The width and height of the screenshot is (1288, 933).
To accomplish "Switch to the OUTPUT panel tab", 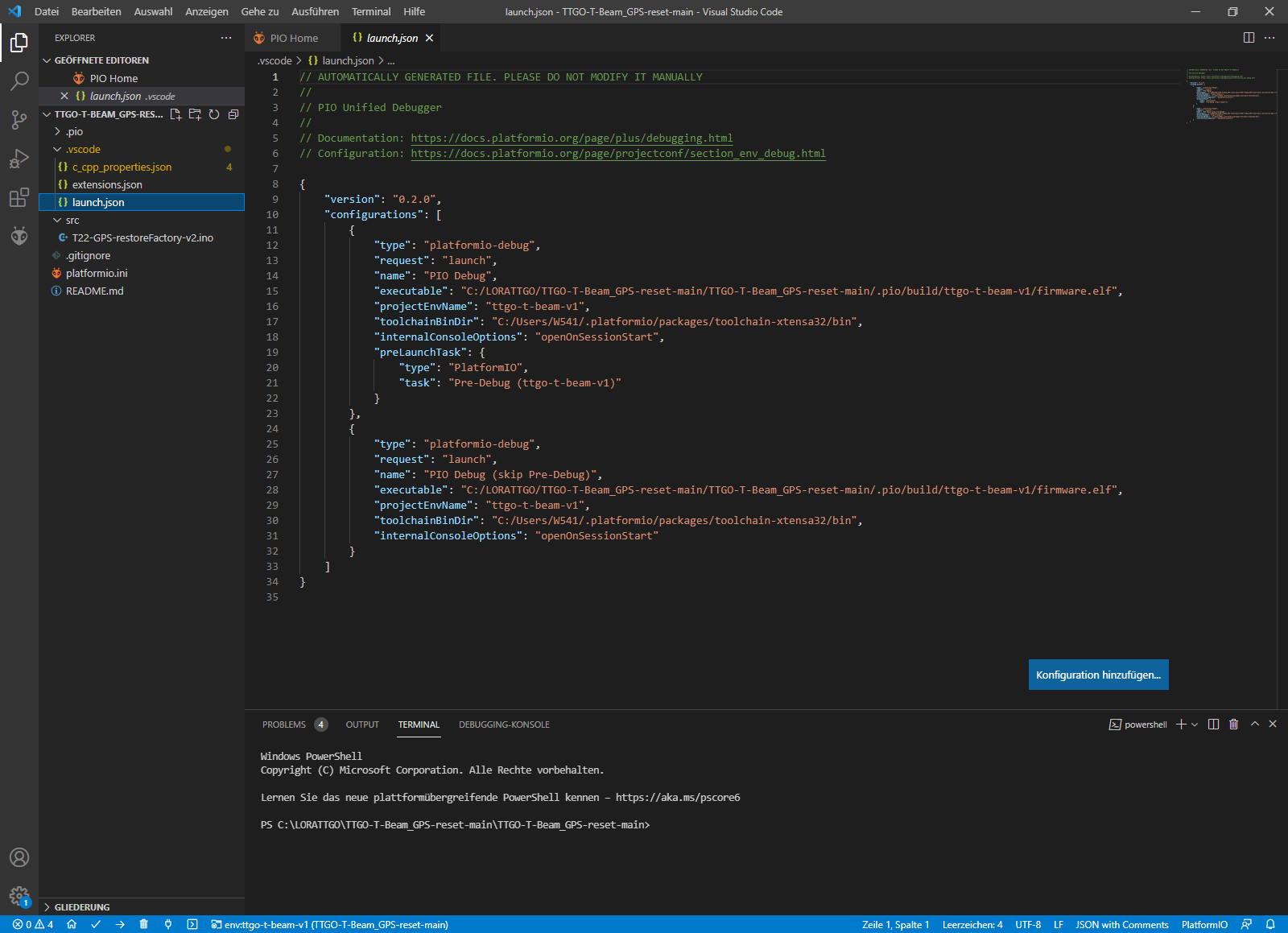I will (x=362, y=725).
